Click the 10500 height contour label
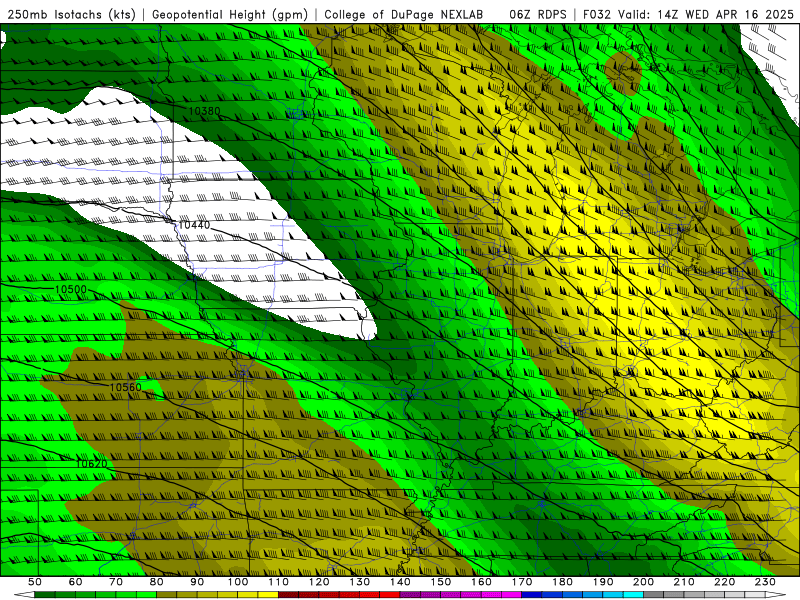This screenshot has height=600, width=800. [x=70, y=289]
